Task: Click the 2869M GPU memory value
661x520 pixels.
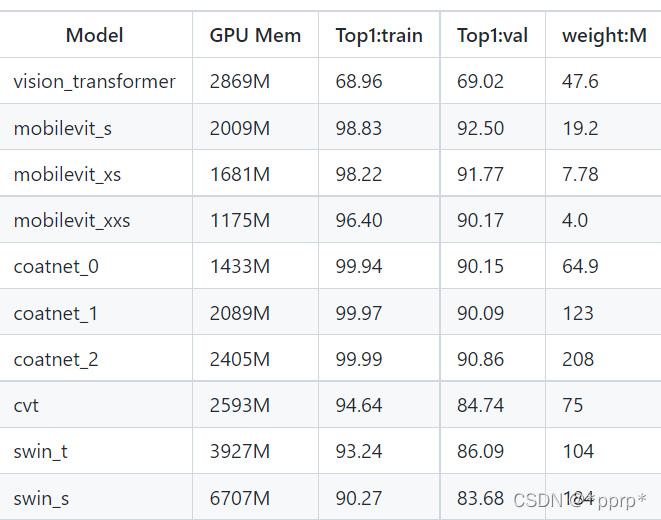Action: click(239, 81)
